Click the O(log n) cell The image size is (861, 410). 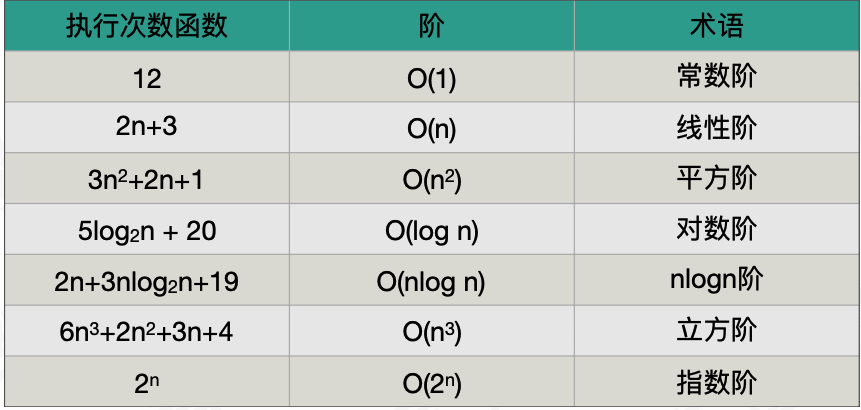(432, 229)
